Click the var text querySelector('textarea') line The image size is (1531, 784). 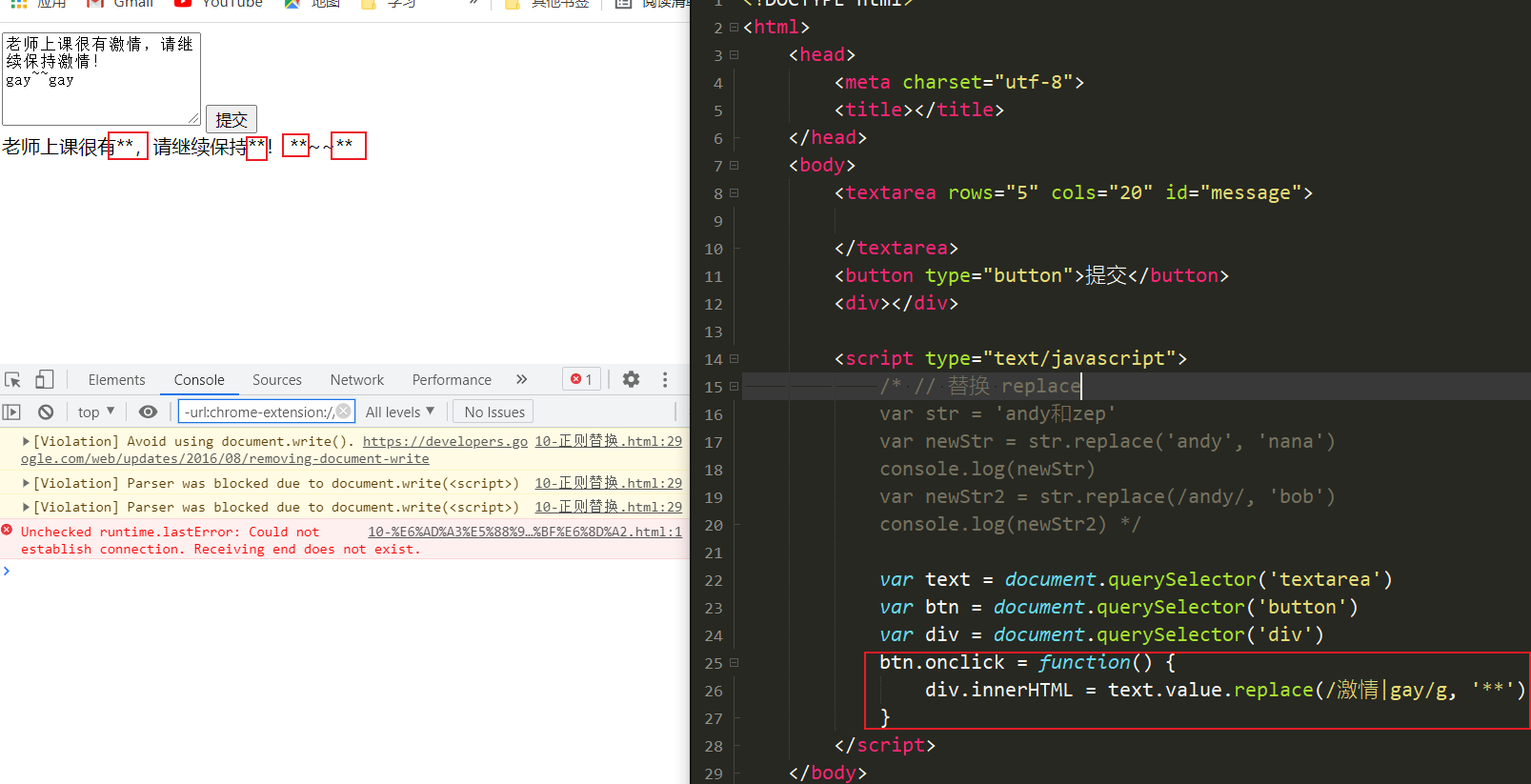pyautogui.click(x=1136, y=580)
